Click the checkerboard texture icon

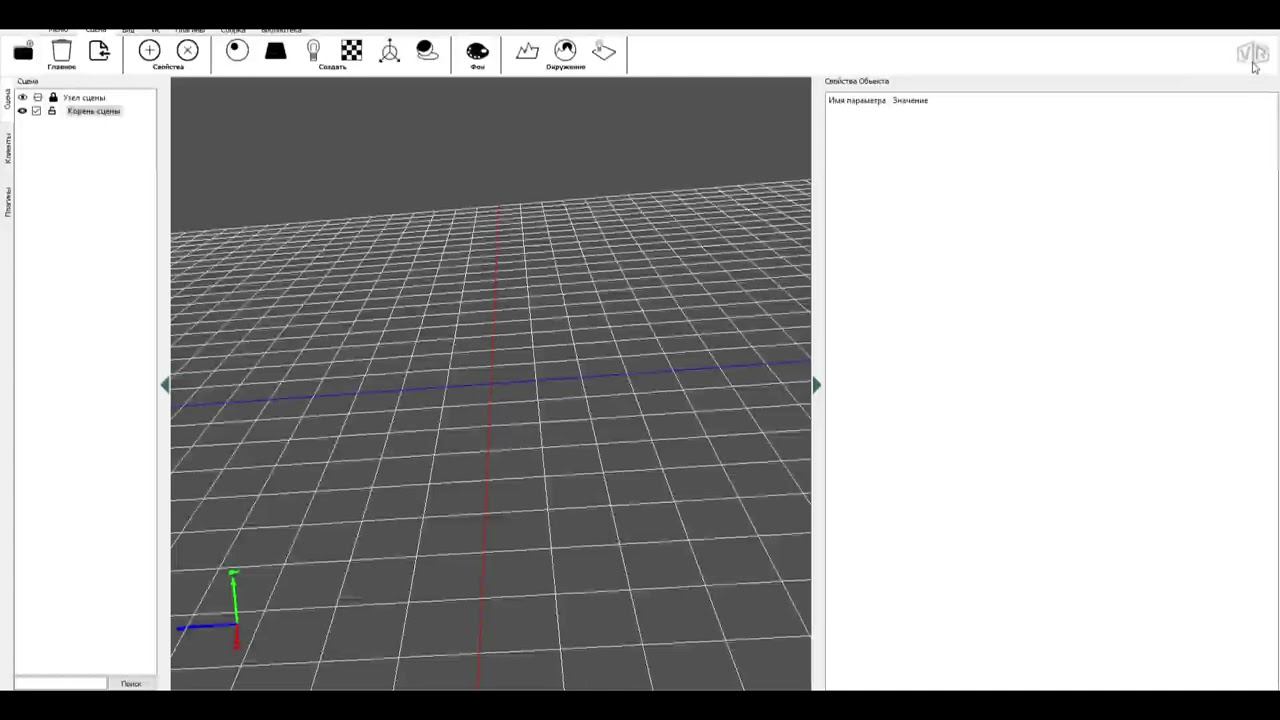click(351, 51)
